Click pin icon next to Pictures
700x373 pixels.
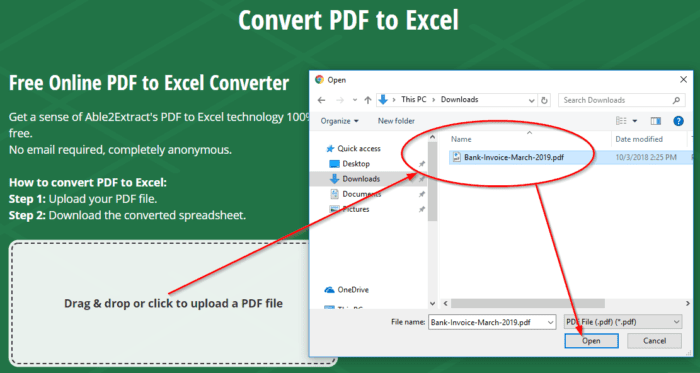421,209
